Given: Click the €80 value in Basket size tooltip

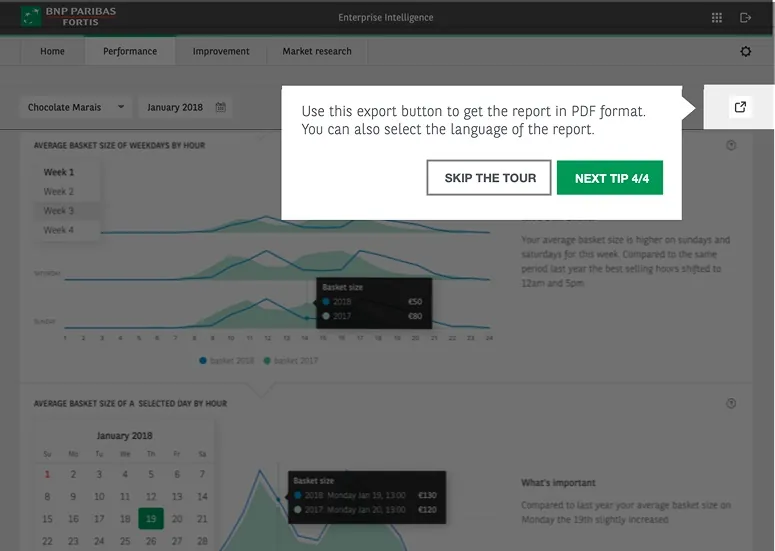Looking at the screenshot, I should coord(415,316).
